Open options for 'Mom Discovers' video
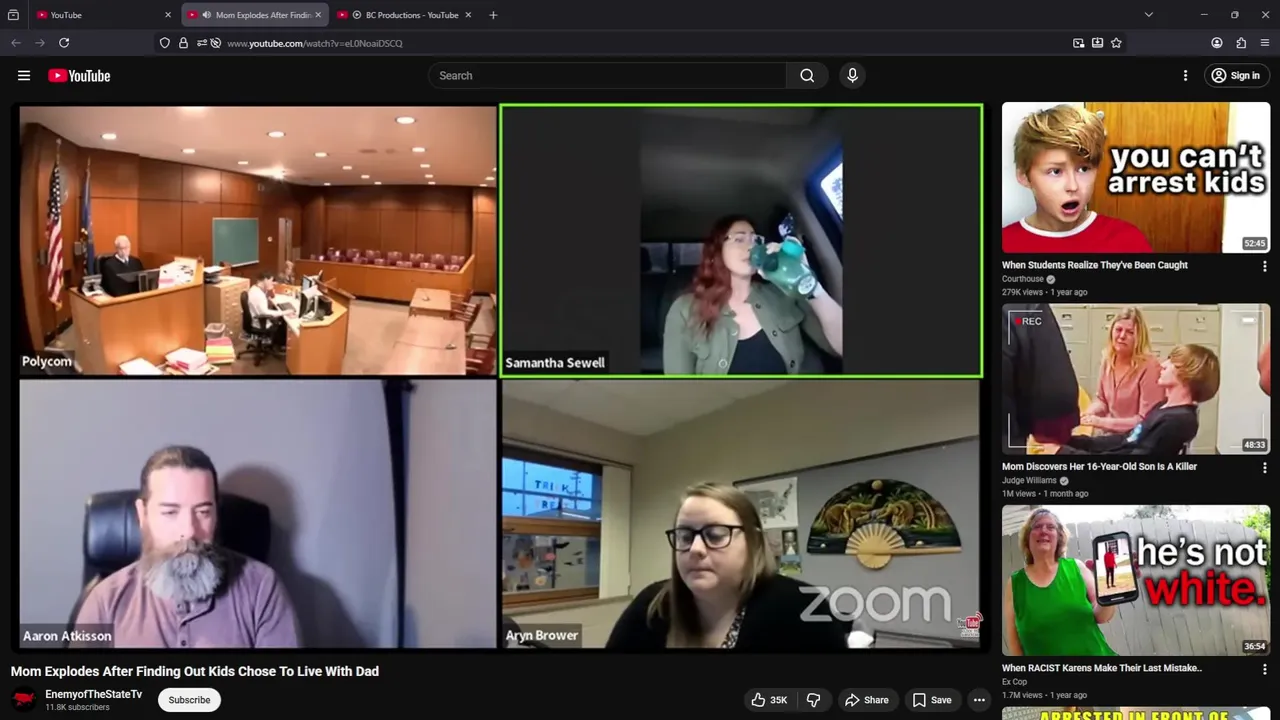This screenshot has width=1280, height=720. pyautogui.click(x=1264, y=467)
